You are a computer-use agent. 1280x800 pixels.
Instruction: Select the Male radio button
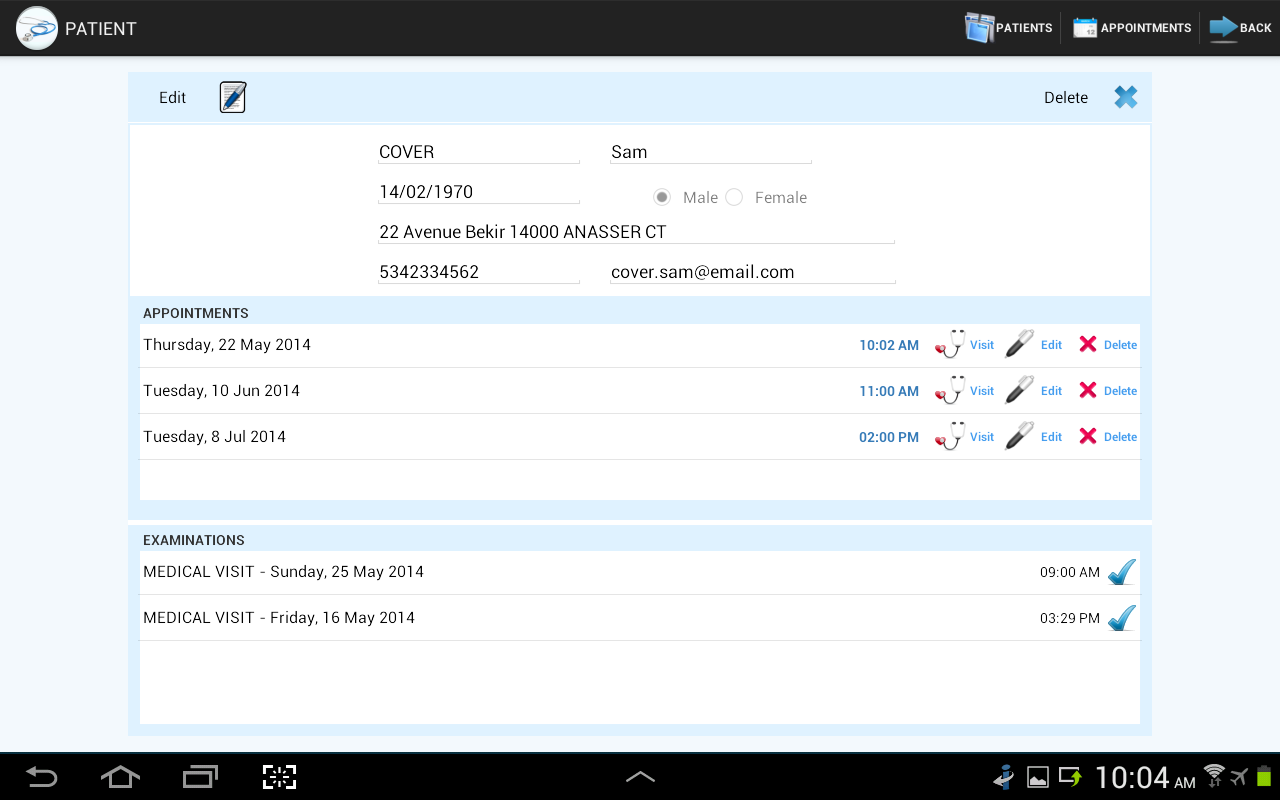[662, 198]
